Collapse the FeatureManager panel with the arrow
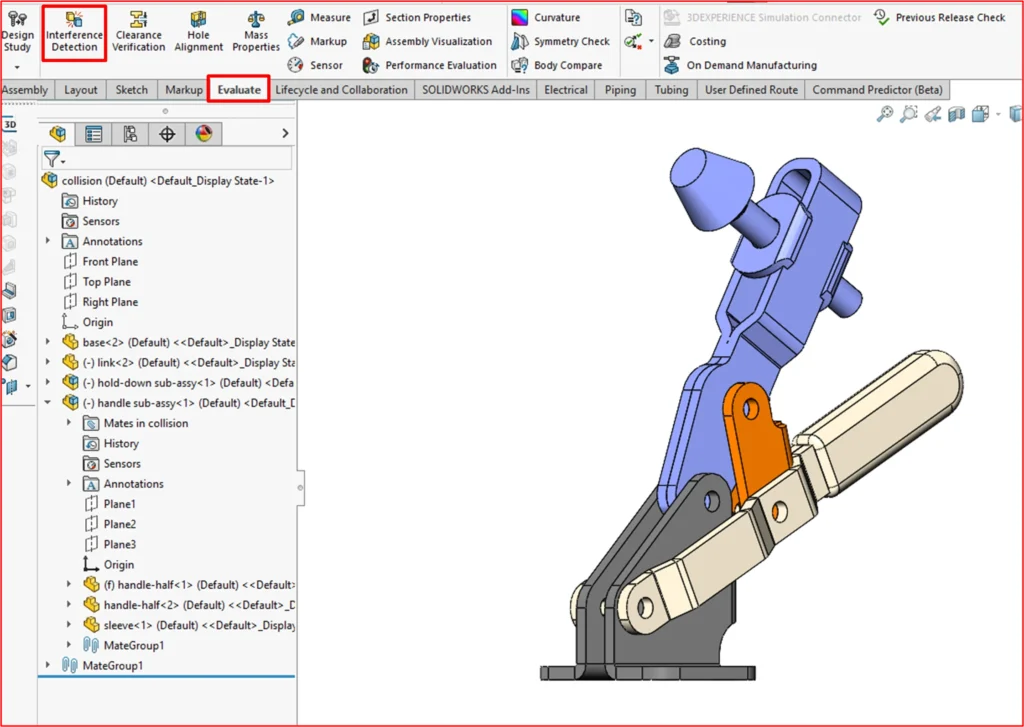 point(285,132)
